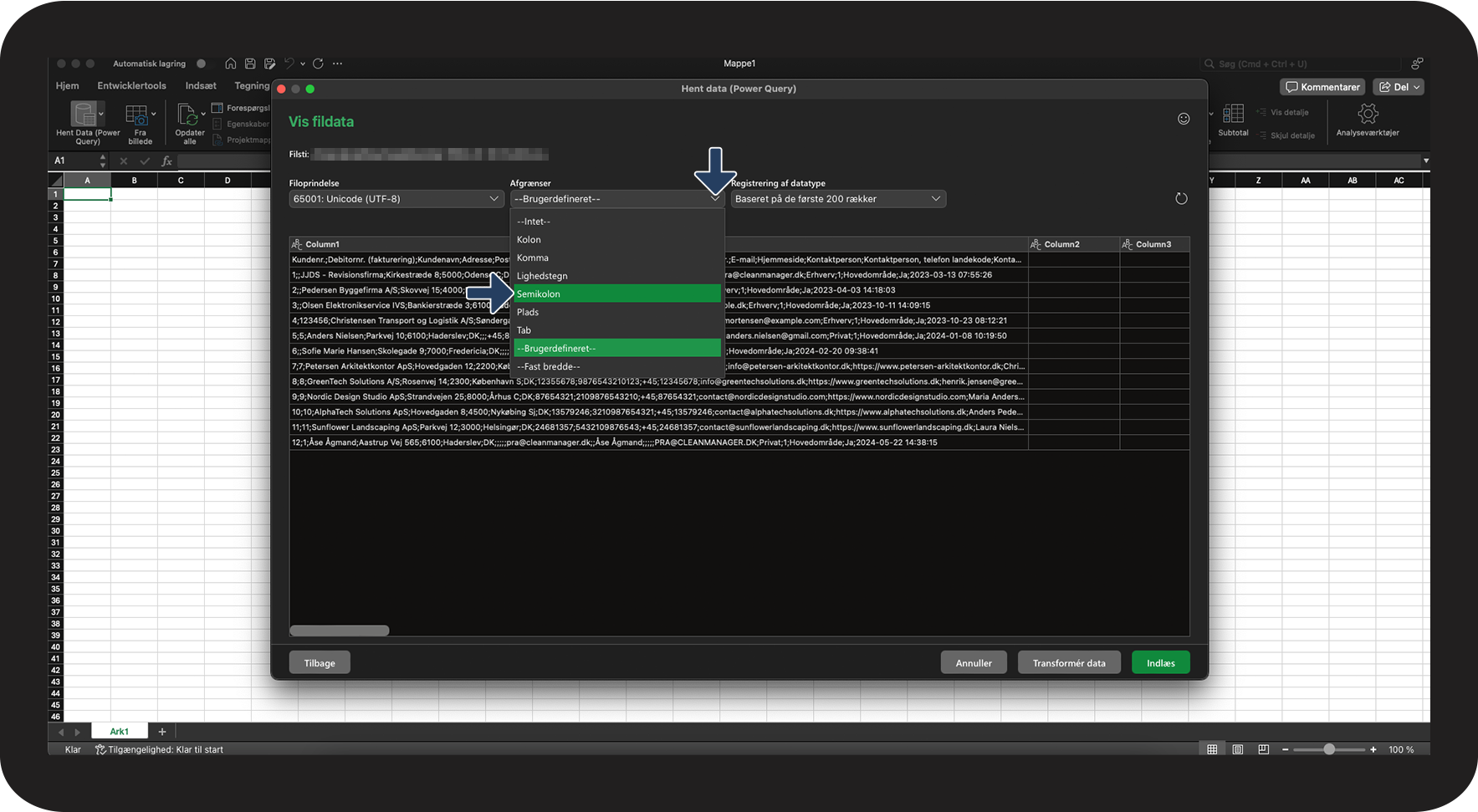Select Komma delimiter option
Image resolution: width=1478 pixels, height=812 pixels.
[x=617, y=258]
